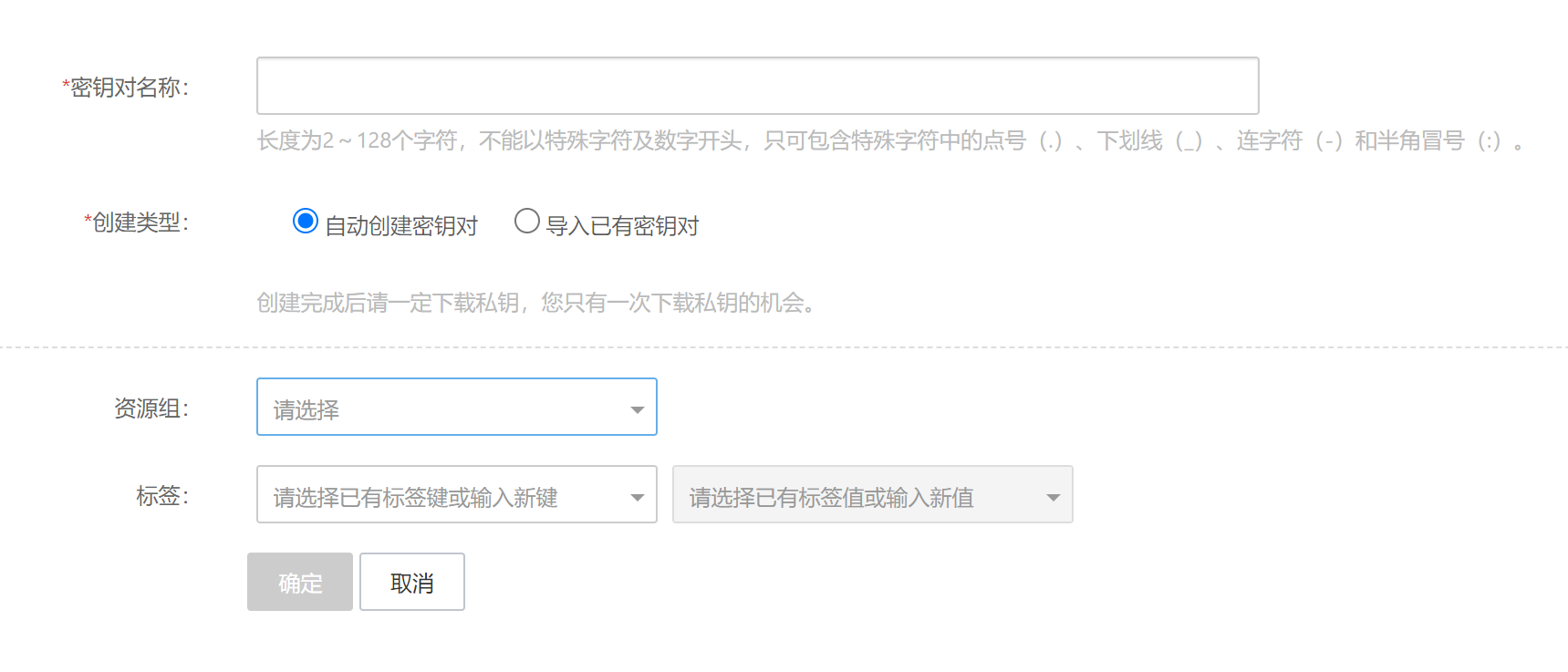This screenshot has width=1568, height=672.
Task: Click the 确定 confirm button
Action: click(300, 582)
